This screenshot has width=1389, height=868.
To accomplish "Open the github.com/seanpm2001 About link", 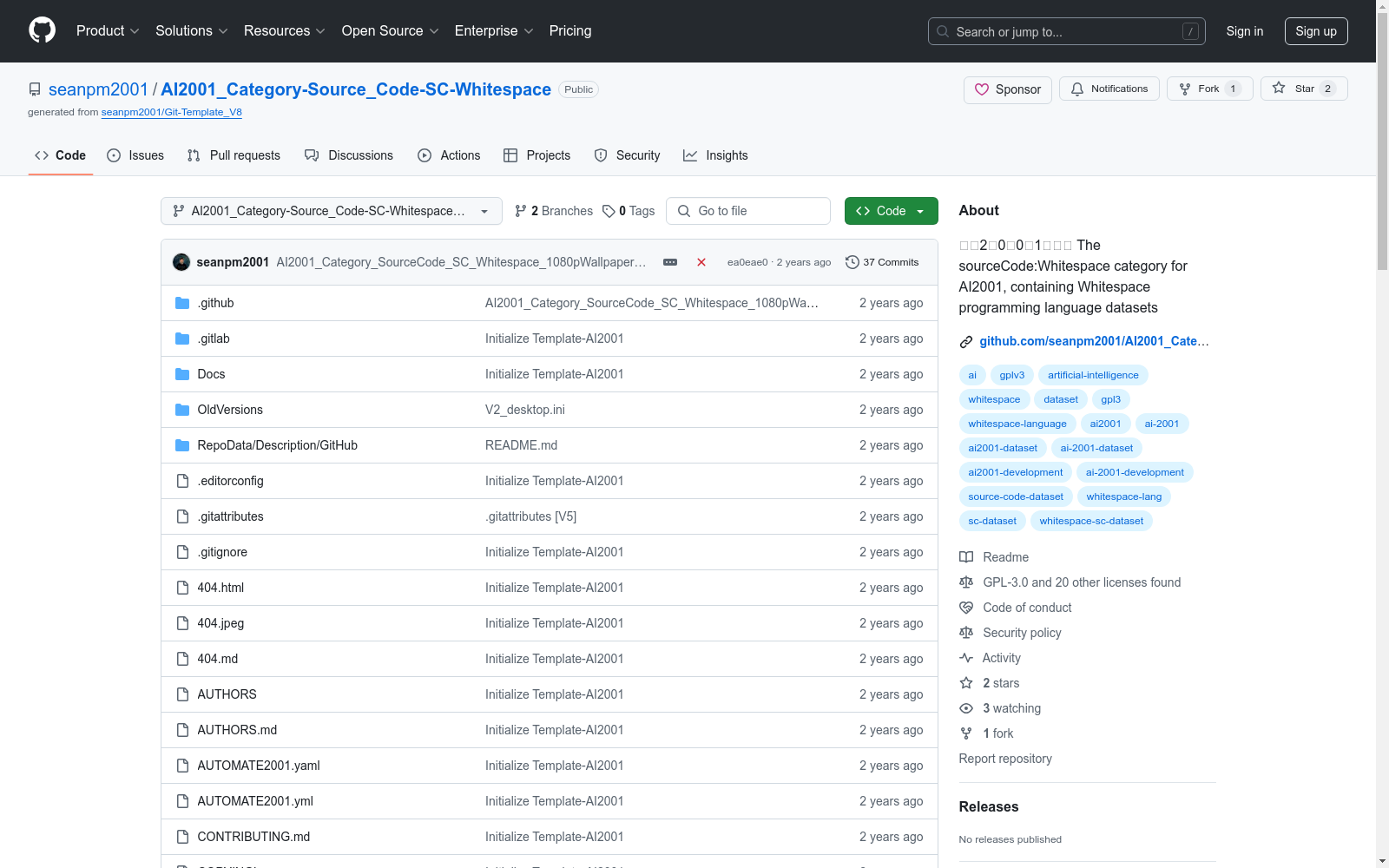I will click(x=1094, y=341).
